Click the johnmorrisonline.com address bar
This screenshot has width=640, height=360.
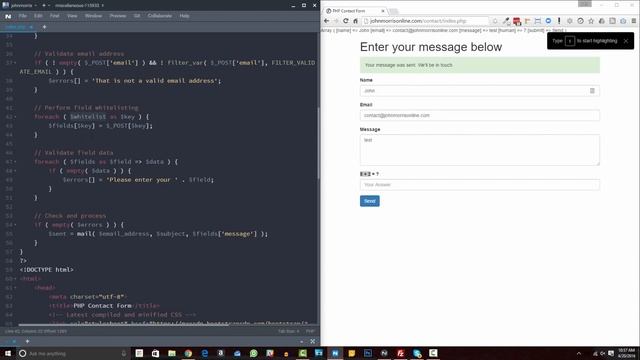pos(424,21)
